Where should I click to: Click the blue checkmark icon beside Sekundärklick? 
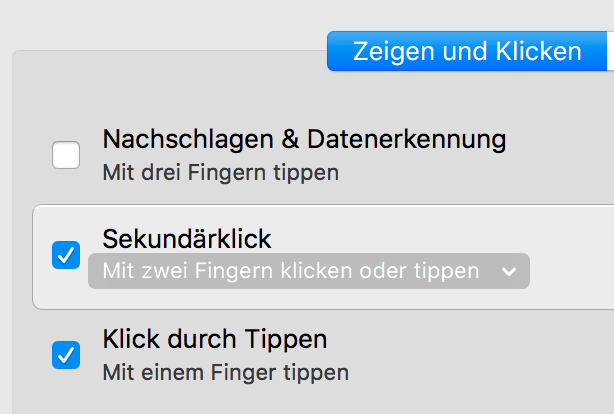tap(66, 256)
